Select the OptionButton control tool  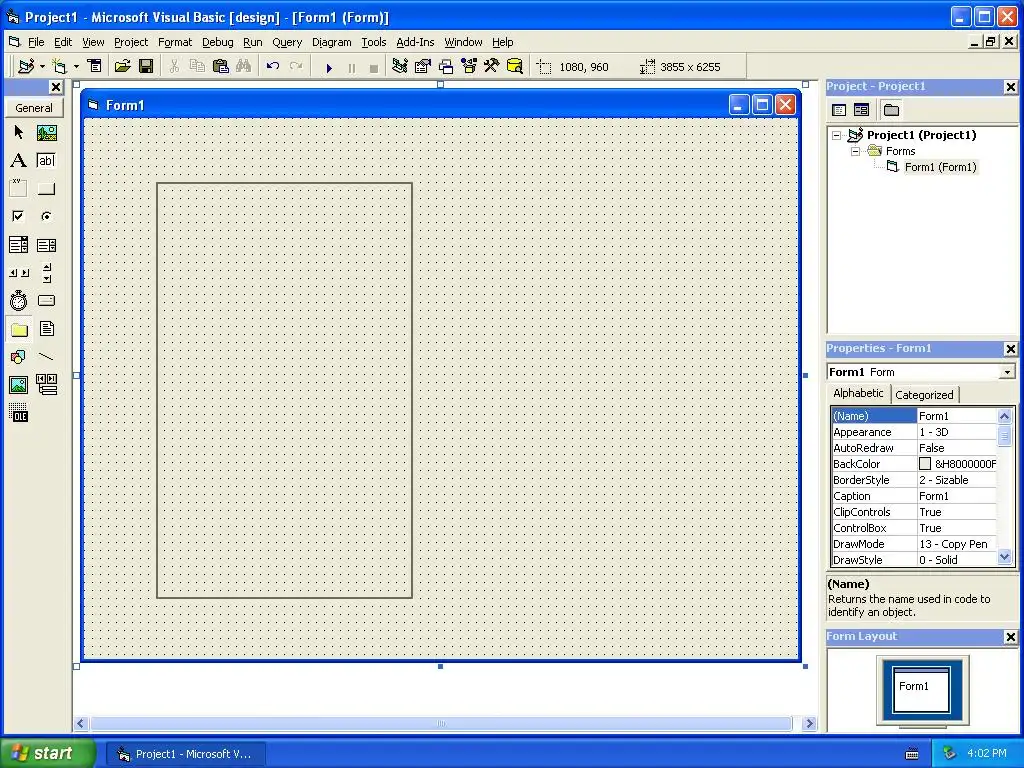pos(46,216)
